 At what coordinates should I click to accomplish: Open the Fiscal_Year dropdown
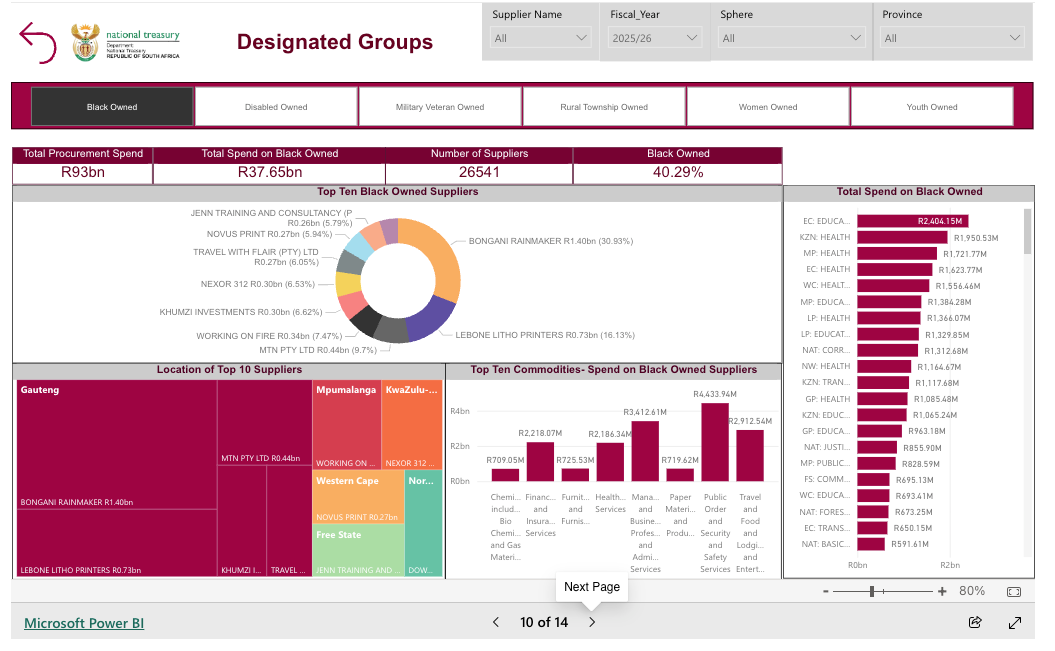pyautogui.click(x=654, y=38)
